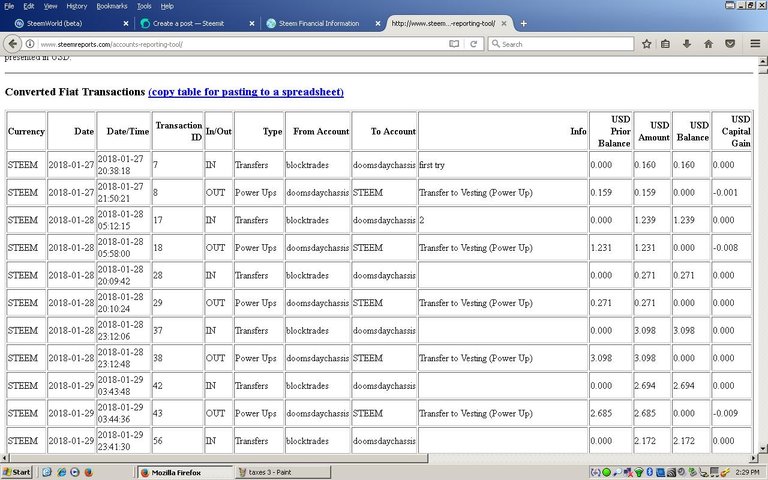Bookmark this page with the star icon
This screenshot has height=480, width=768.
tap(647, 44)
